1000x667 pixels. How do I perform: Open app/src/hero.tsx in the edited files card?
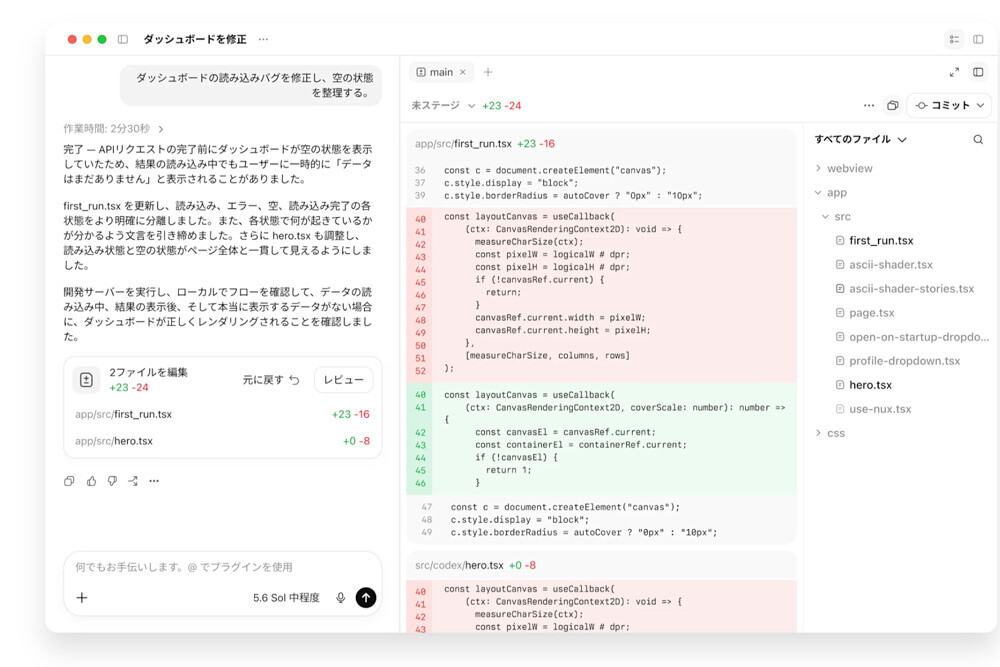coord(223,441)
